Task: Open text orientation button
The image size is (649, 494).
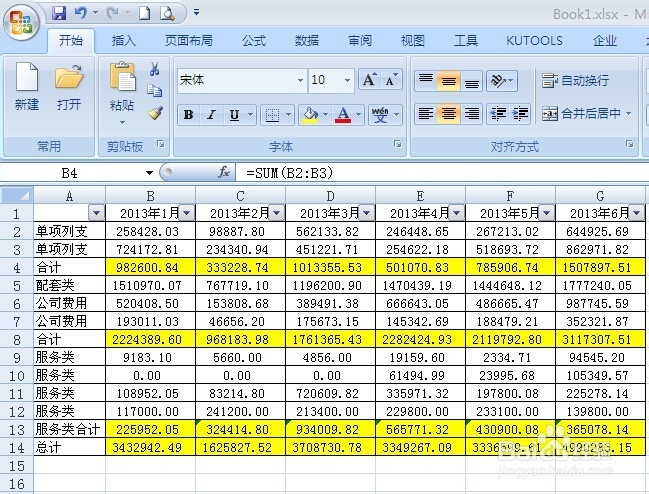Action: click(x=501, y=80)
